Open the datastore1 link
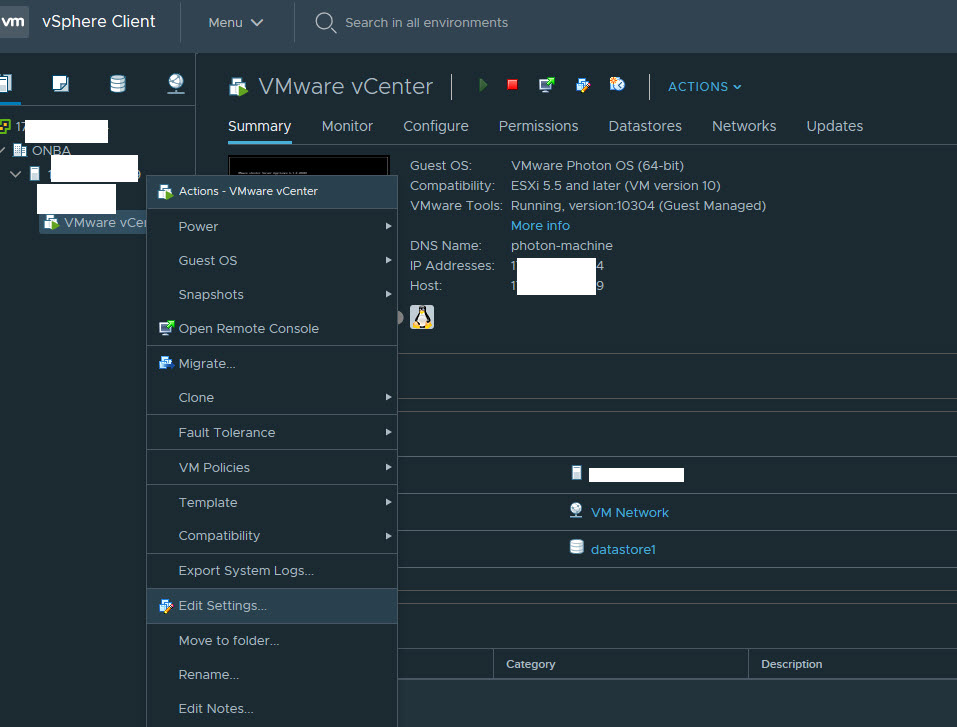Screen dimensions: 957x727 (x=623, y=549)
